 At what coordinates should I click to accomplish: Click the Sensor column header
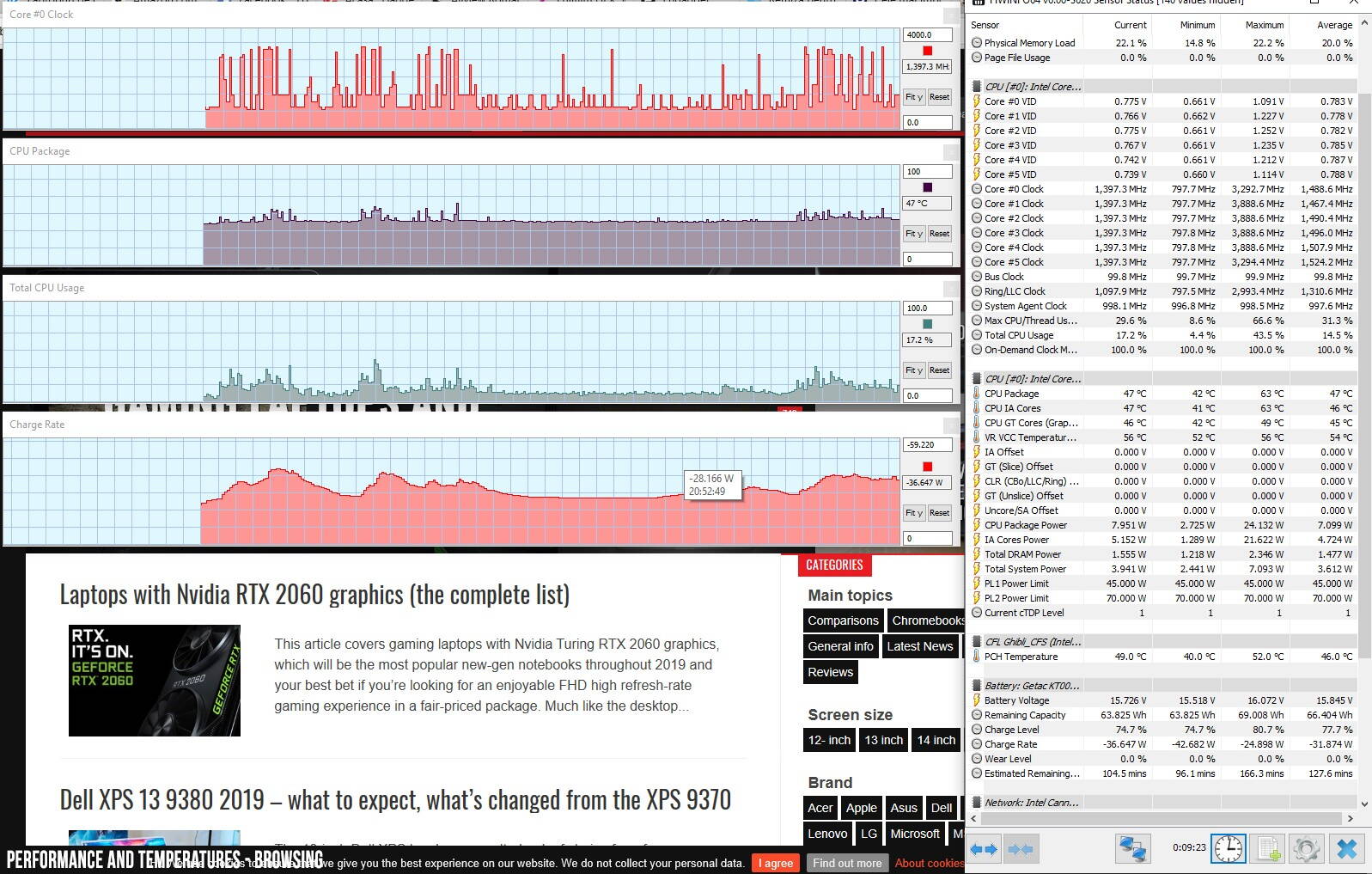click(986, 25)
